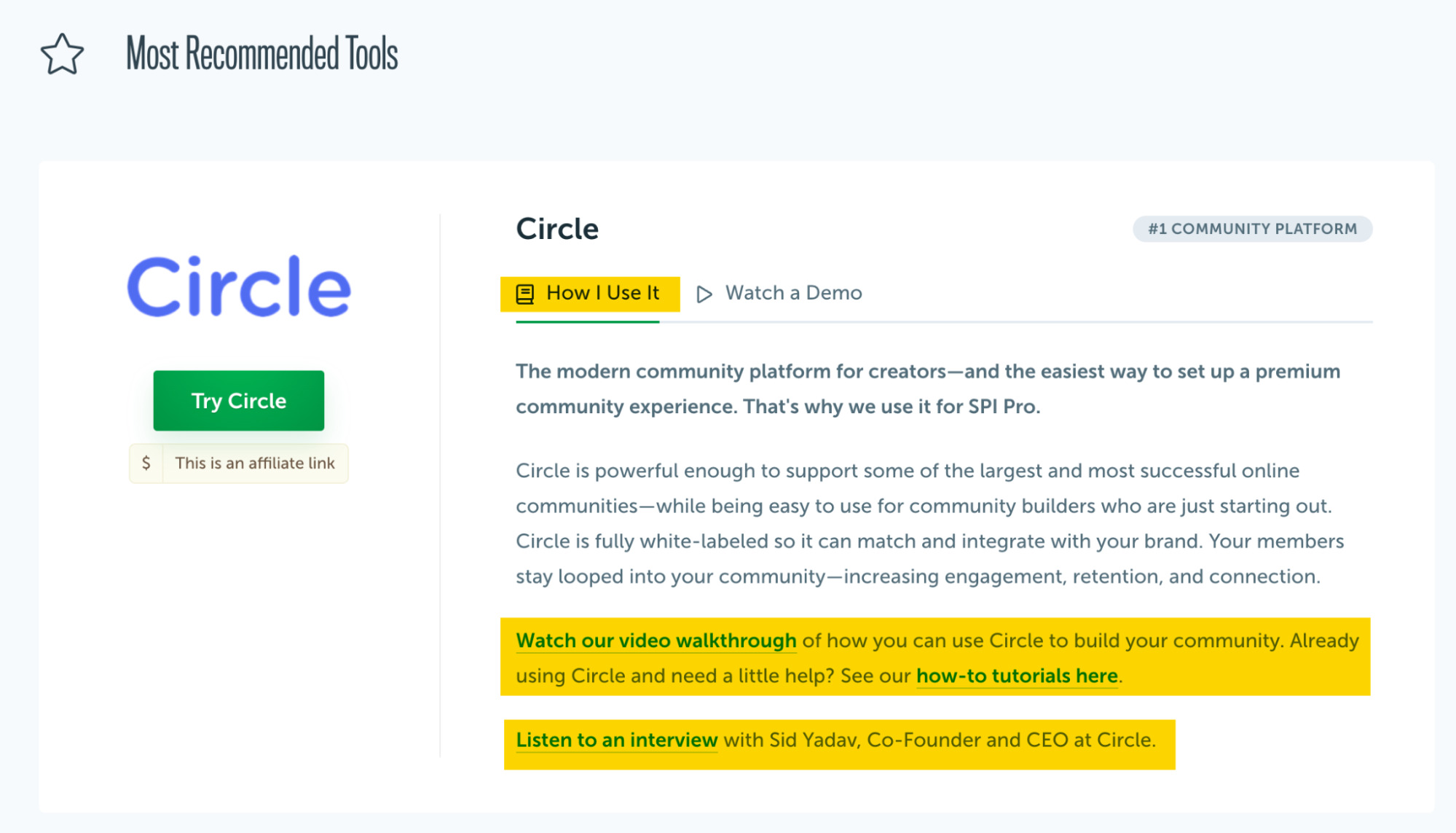Image resolution: width=1456 pixels, height=833 pixels.
Task: Switch to the Watch a Demo tab
Action: (x=792, y=293)
